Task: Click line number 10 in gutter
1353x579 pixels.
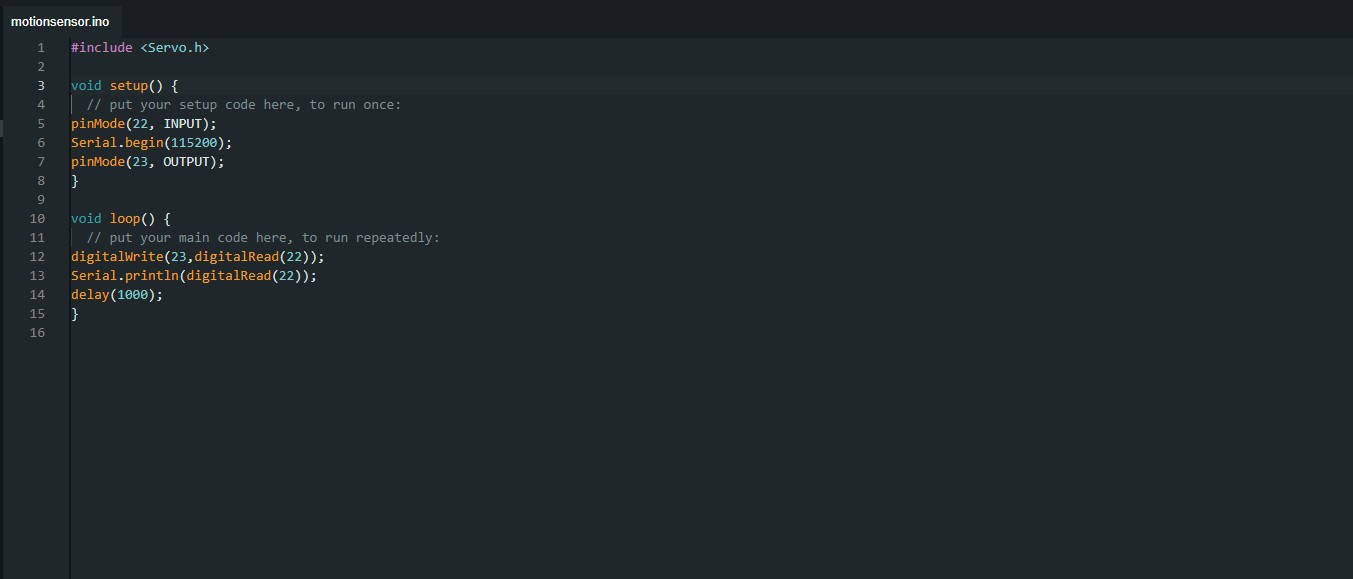Action: pyautogui.click(x=37, y=219)
